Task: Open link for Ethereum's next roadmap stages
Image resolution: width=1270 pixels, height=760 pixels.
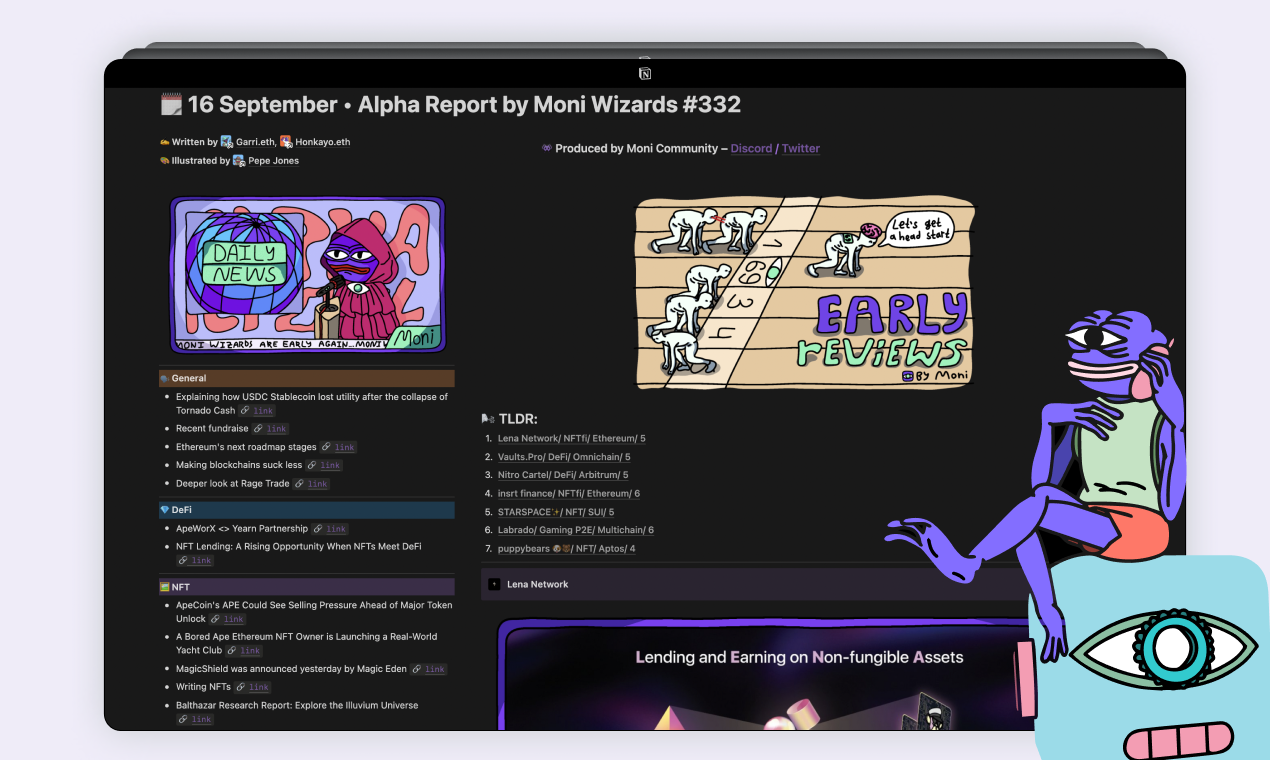Action: point(338,447)
